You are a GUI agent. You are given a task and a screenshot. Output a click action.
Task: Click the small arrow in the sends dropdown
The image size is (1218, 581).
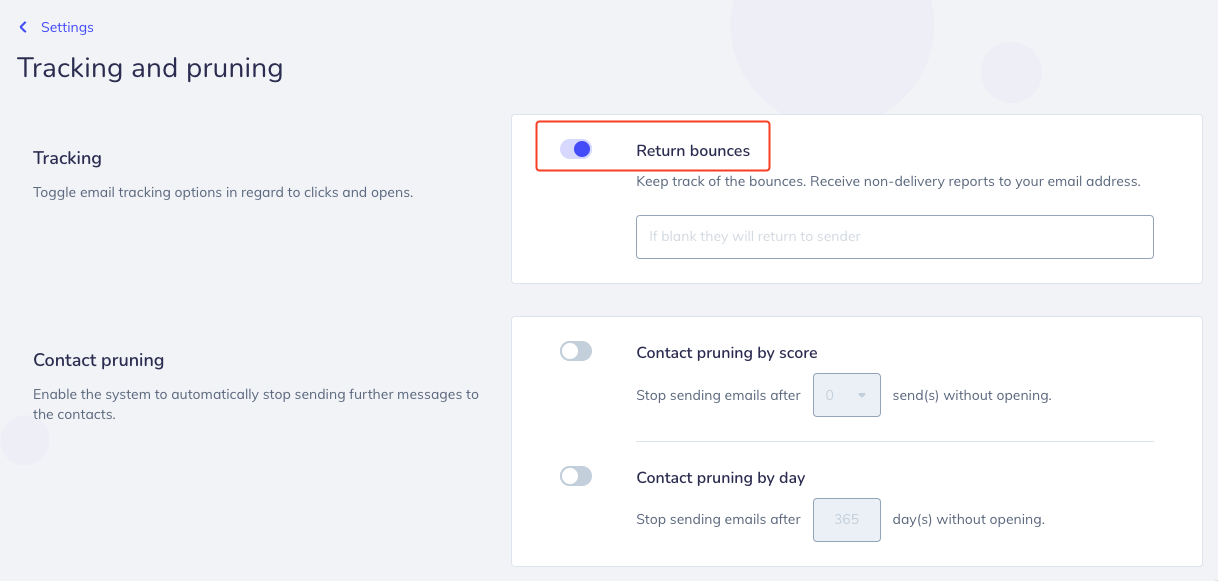(x=862, y=396)
